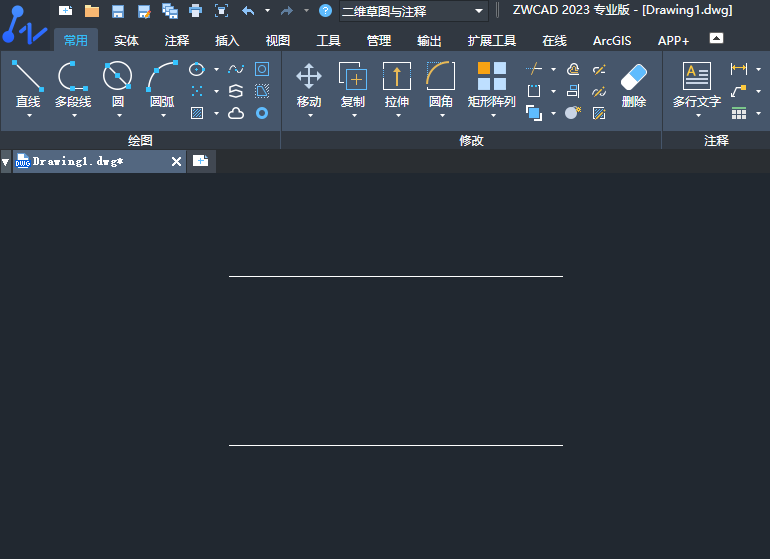Expand the 直线 dropdown arrow
The image size is (770, 559).
pos(29,115)
